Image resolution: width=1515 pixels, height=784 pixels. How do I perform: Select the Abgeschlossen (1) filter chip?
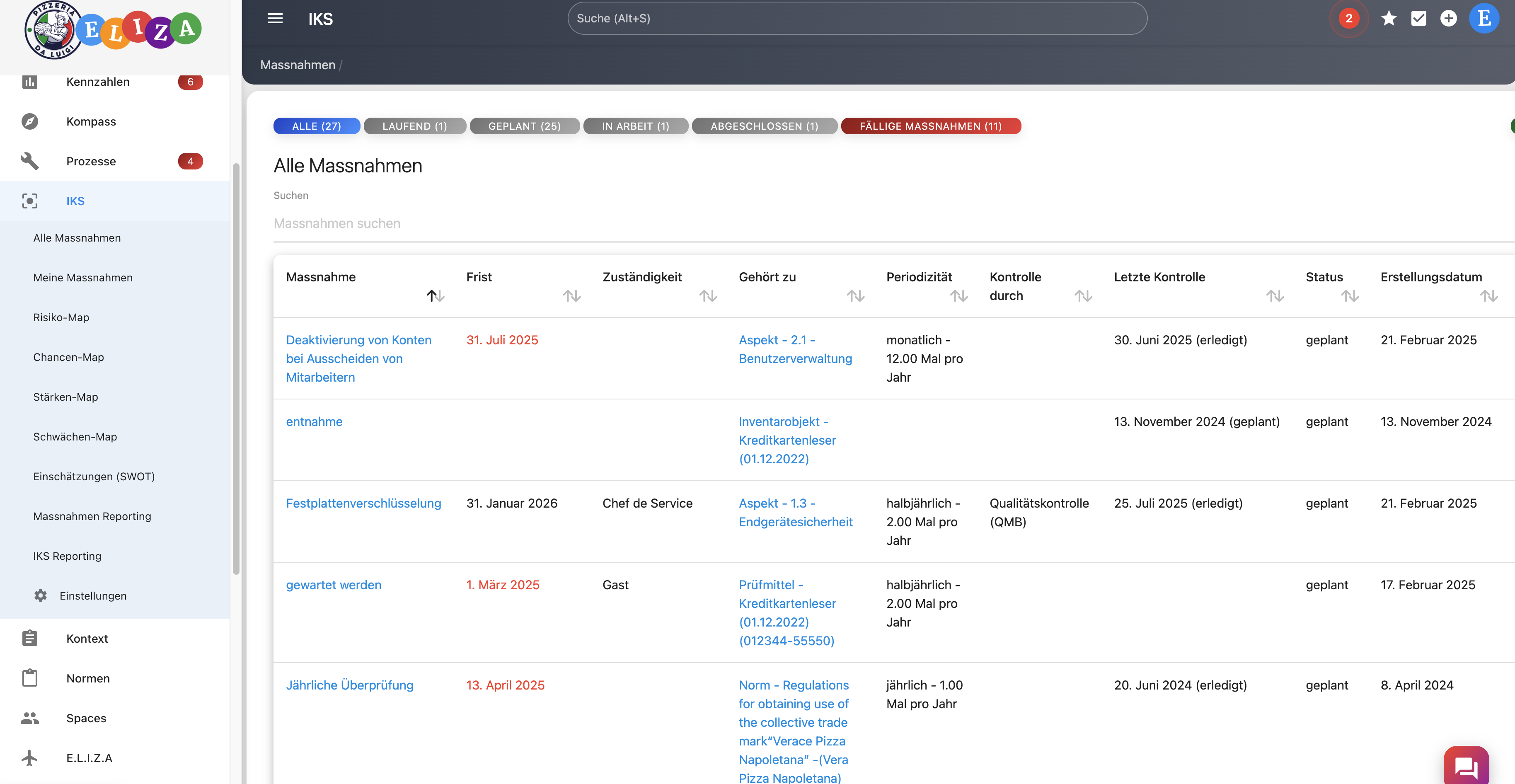[x=764, y=126]
